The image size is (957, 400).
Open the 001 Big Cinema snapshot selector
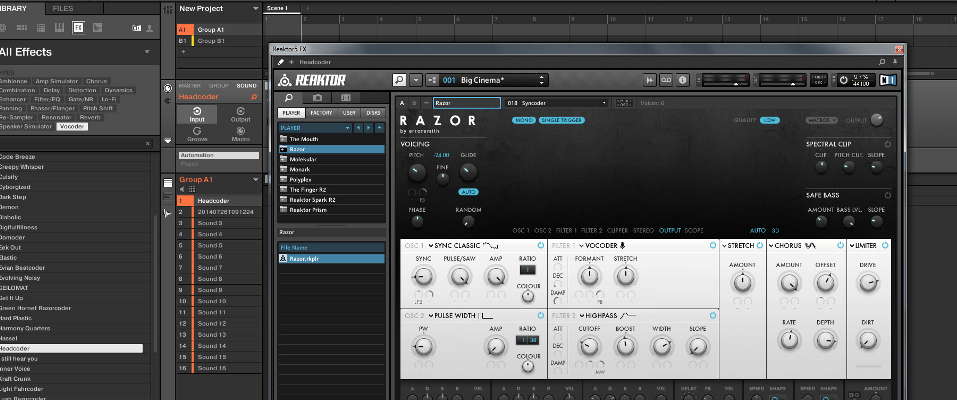493,80
